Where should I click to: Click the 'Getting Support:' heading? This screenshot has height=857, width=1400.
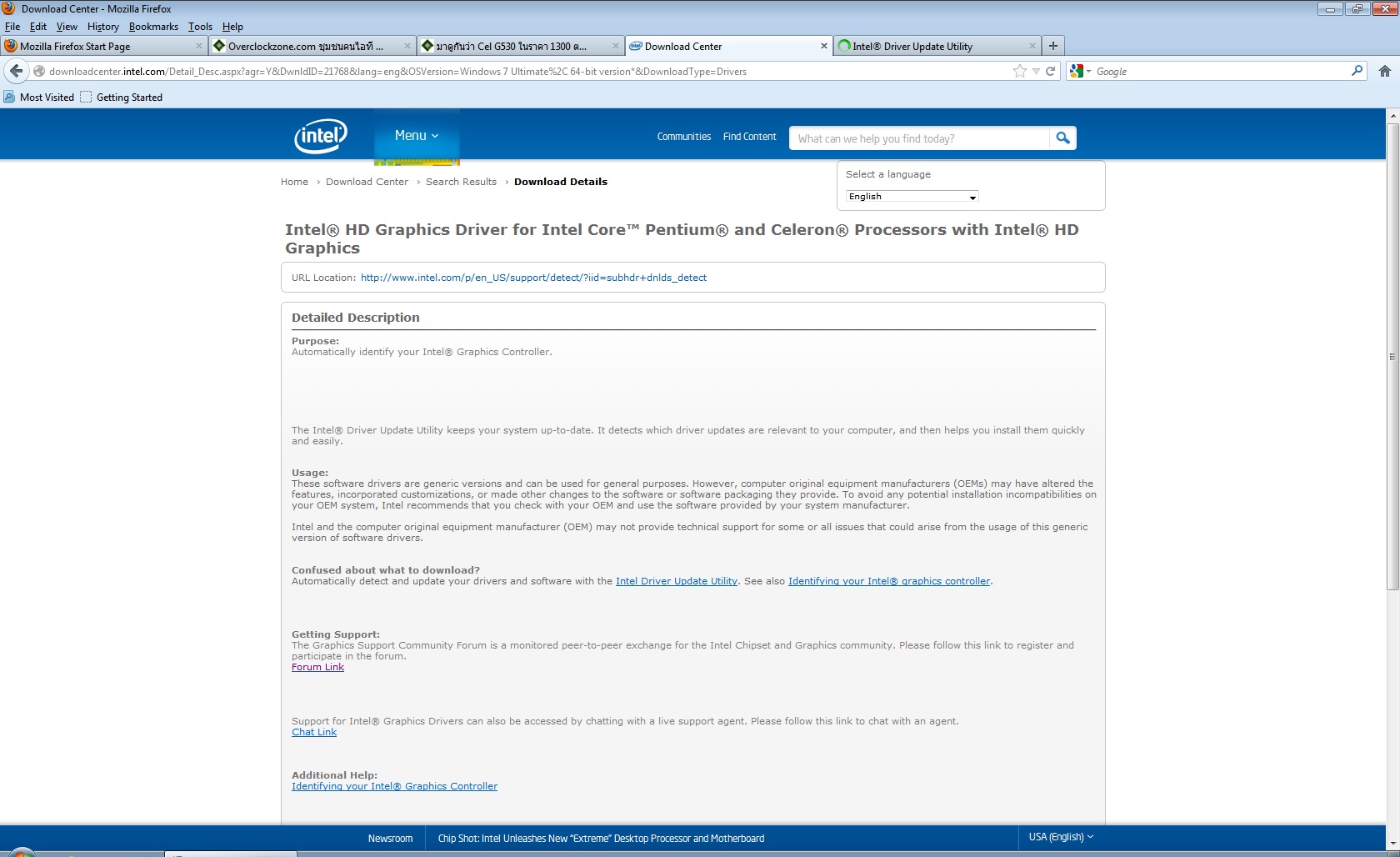pos(336,634)
